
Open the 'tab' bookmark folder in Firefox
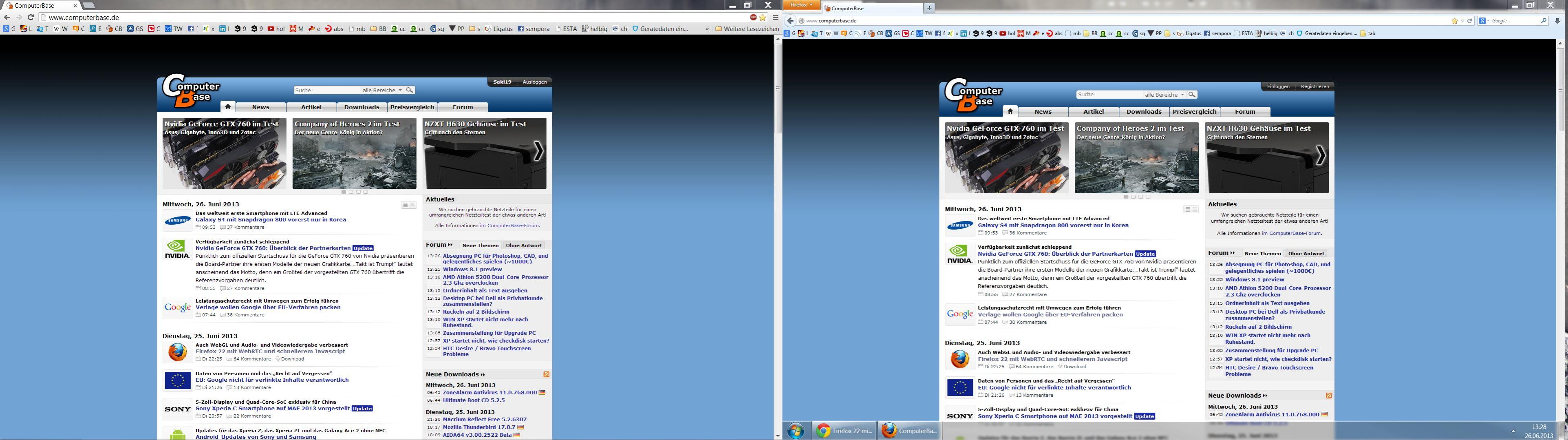pyautogui.click(x=1367, y=33)
